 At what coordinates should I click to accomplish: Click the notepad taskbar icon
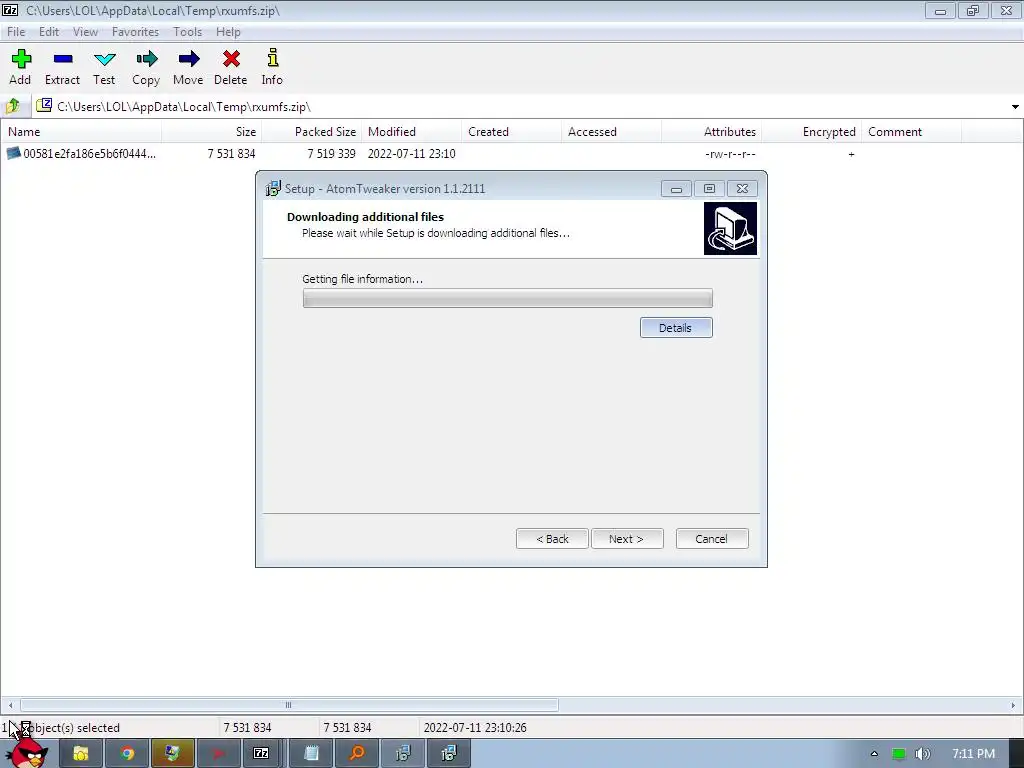click(312, 754)
